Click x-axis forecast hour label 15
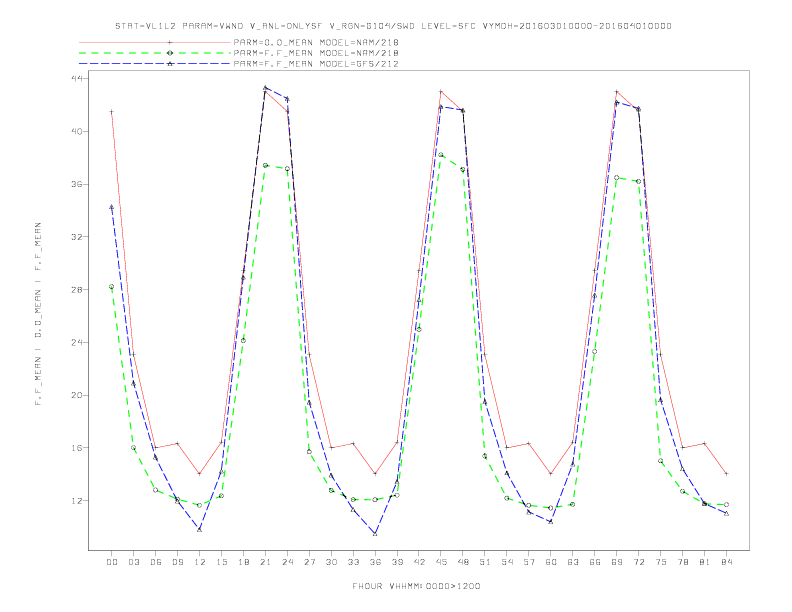The width and height of the screenshot is (792, 612). tap(221, 562)
